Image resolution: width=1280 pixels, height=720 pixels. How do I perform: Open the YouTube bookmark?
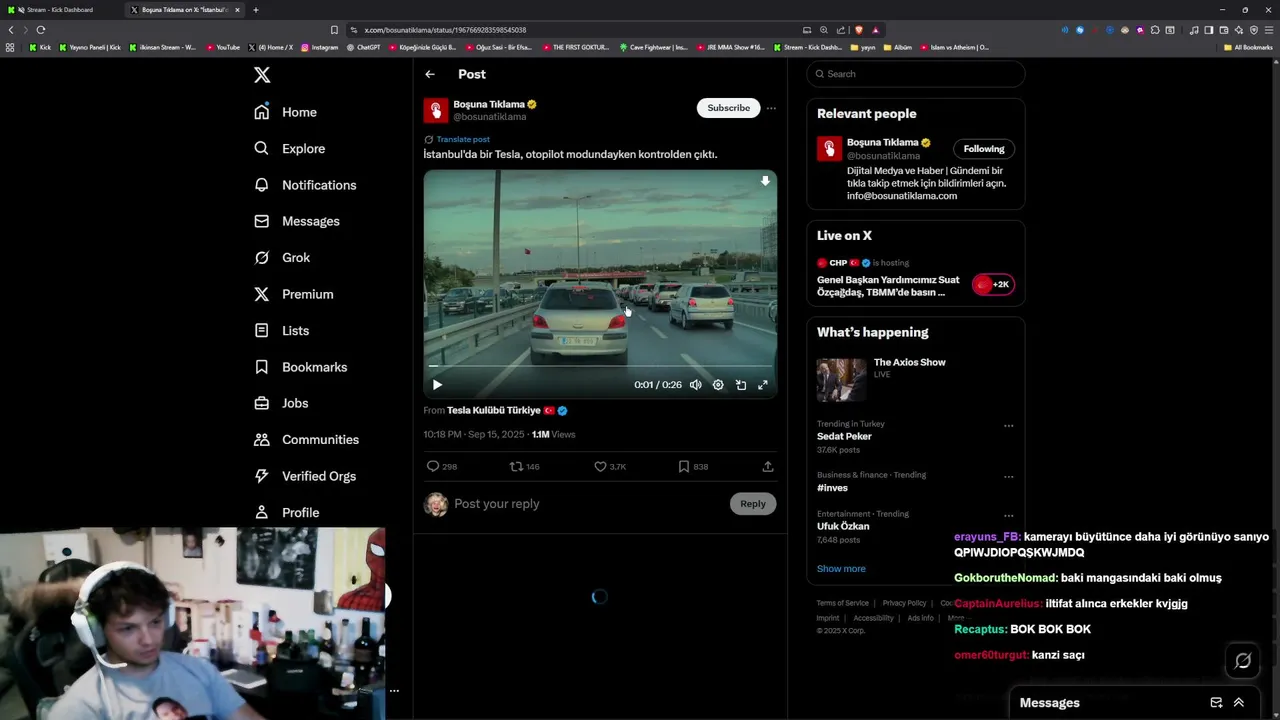[x=223, y=47]
